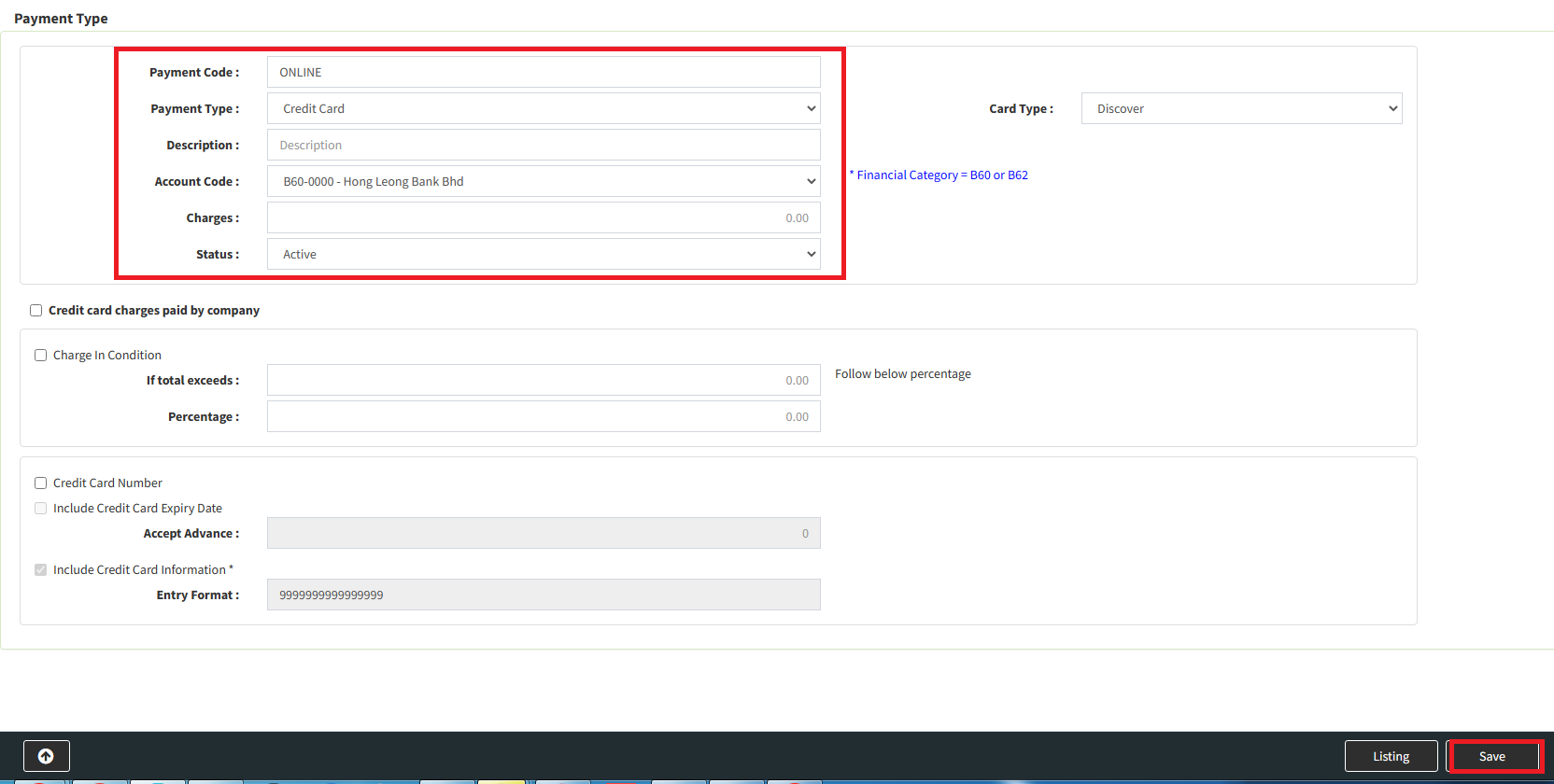Click the Accept Advance field

tap(544, 534)
